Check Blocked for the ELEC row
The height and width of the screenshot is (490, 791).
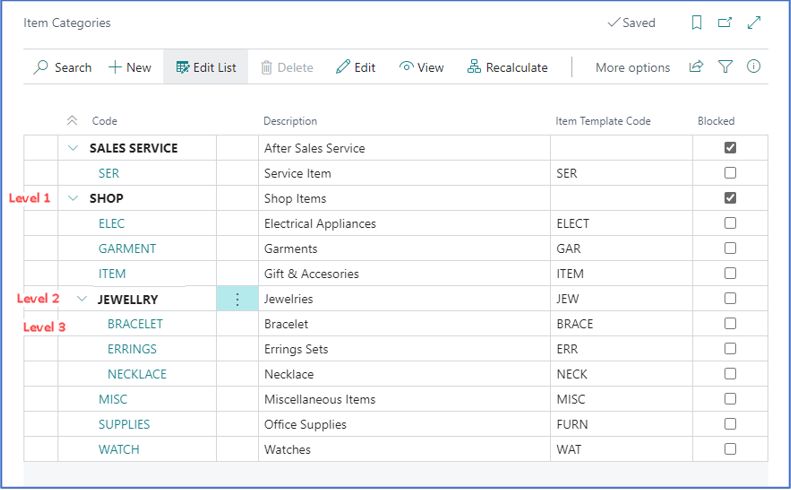point(730,223)
